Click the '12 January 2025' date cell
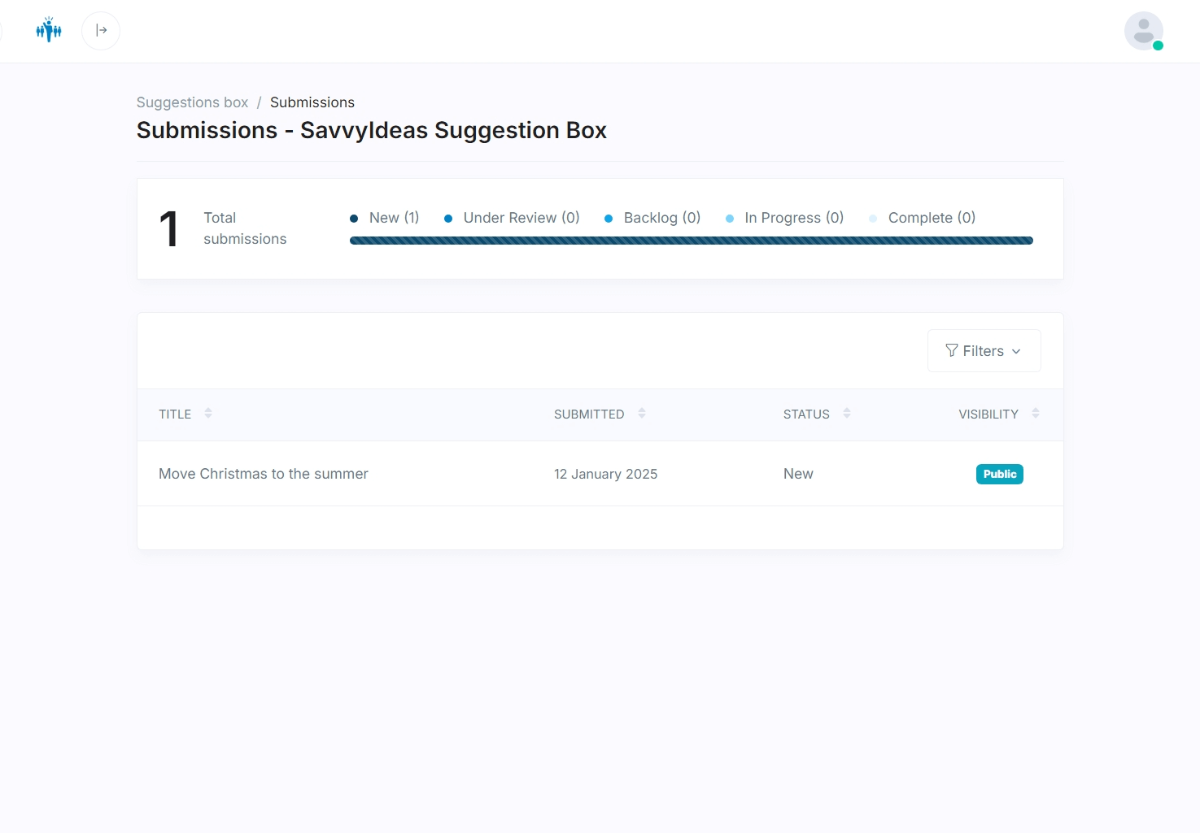This screenshot has width=1200, height=833. coord(606,474)
